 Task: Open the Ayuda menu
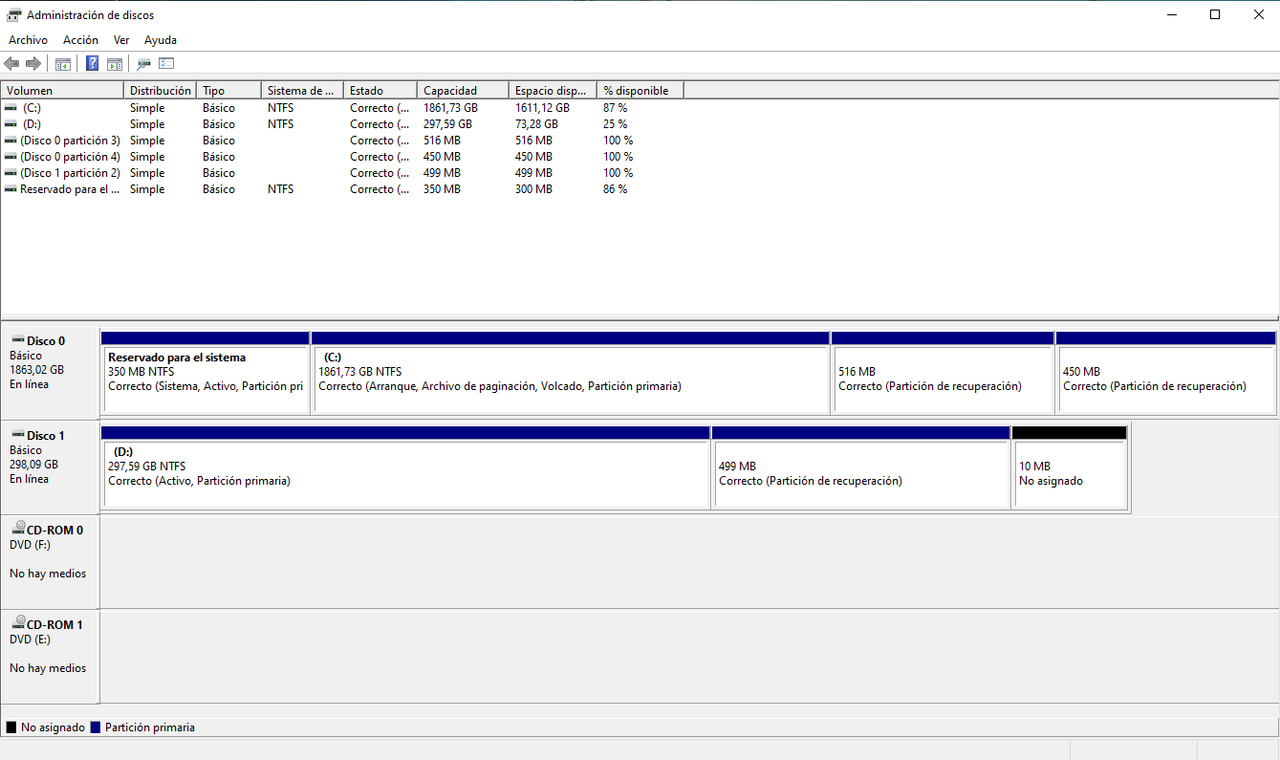pos(160,40)
